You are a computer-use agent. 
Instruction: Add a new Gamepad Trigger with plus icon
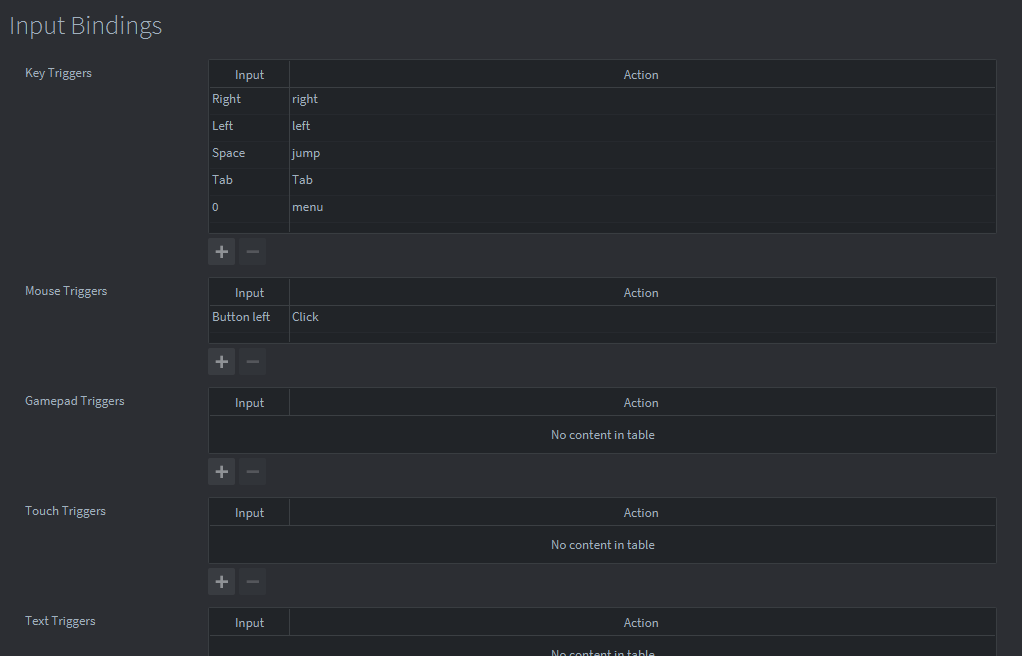click(x=222, y=471)
